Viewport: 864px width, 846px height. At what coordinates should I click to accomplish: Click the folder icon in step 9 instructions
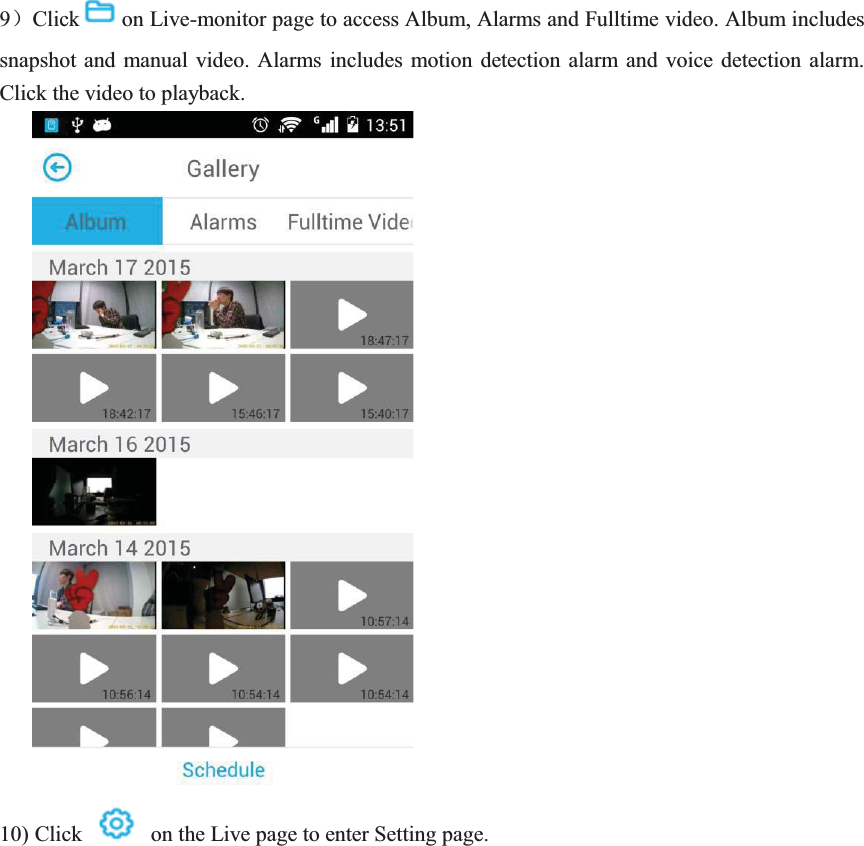pyautogui.click(x=101, y=13)
